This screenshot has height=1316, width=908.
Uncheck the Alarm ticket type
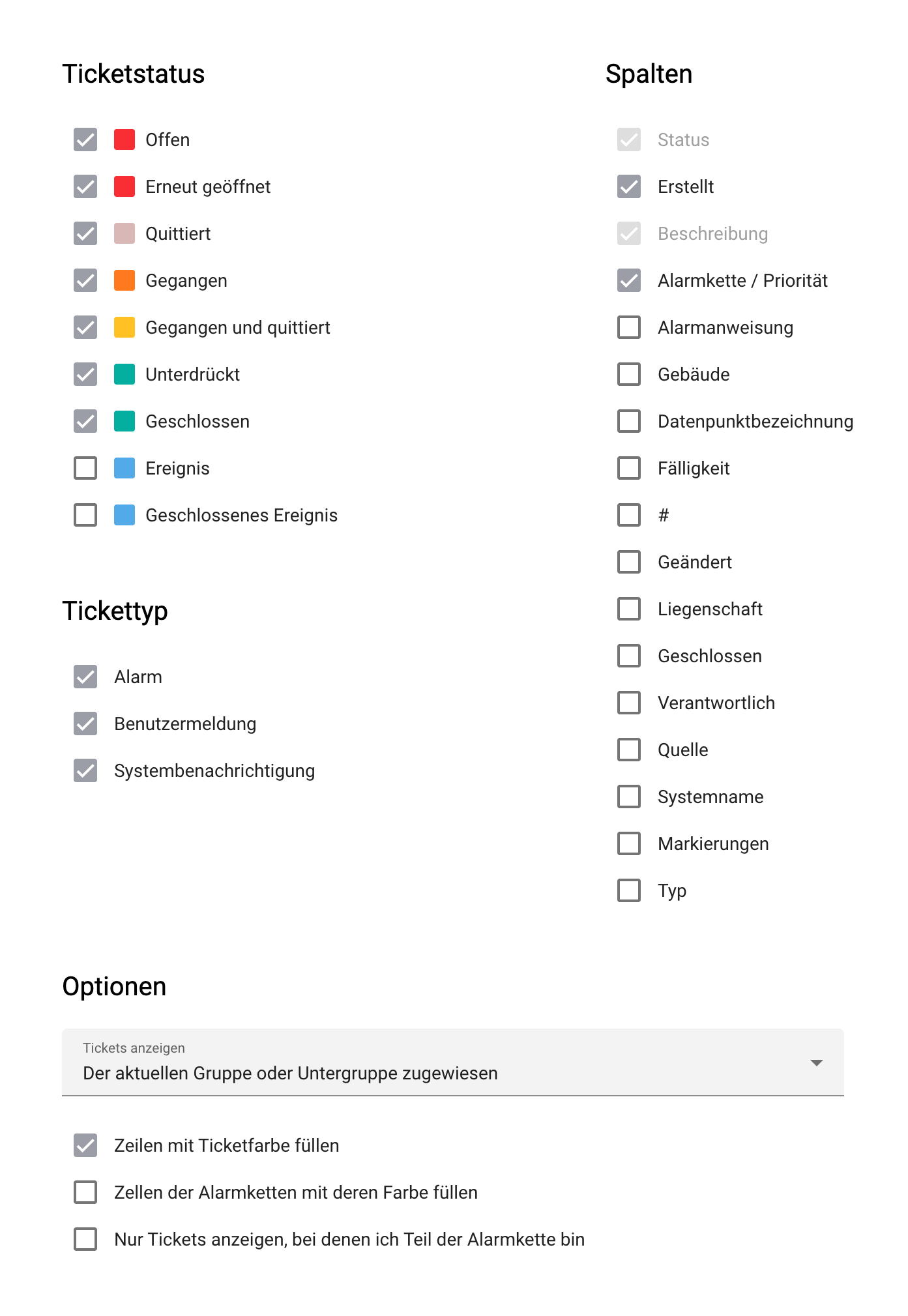(x=85, y=677)
